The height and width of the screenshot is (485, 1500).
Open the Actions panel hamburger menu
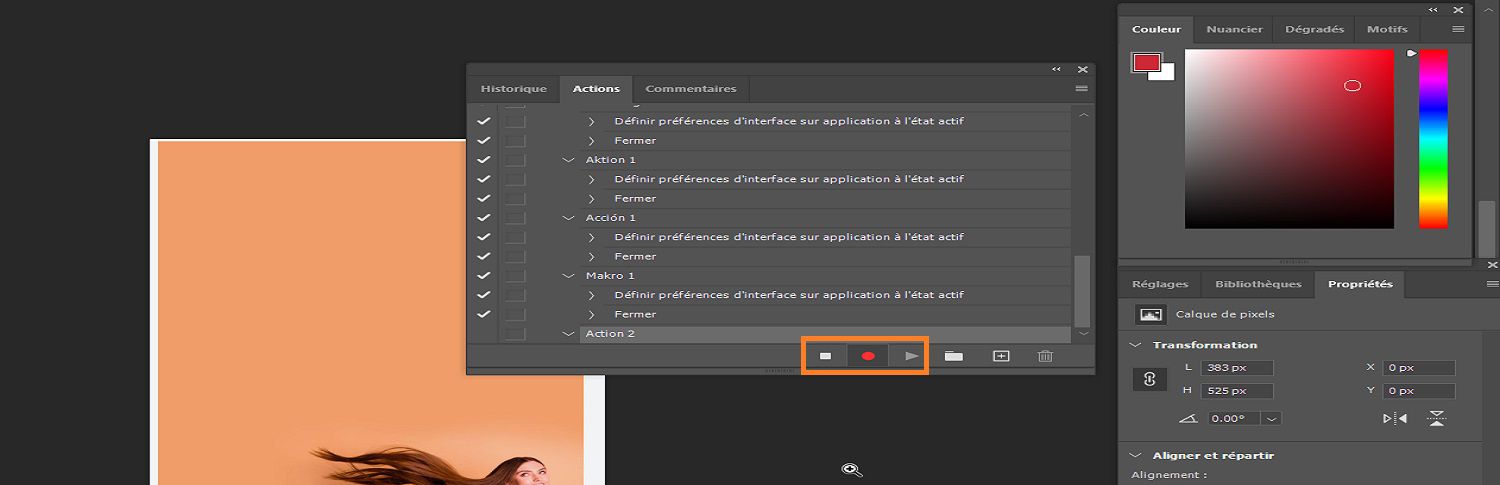pos(1081,89)
